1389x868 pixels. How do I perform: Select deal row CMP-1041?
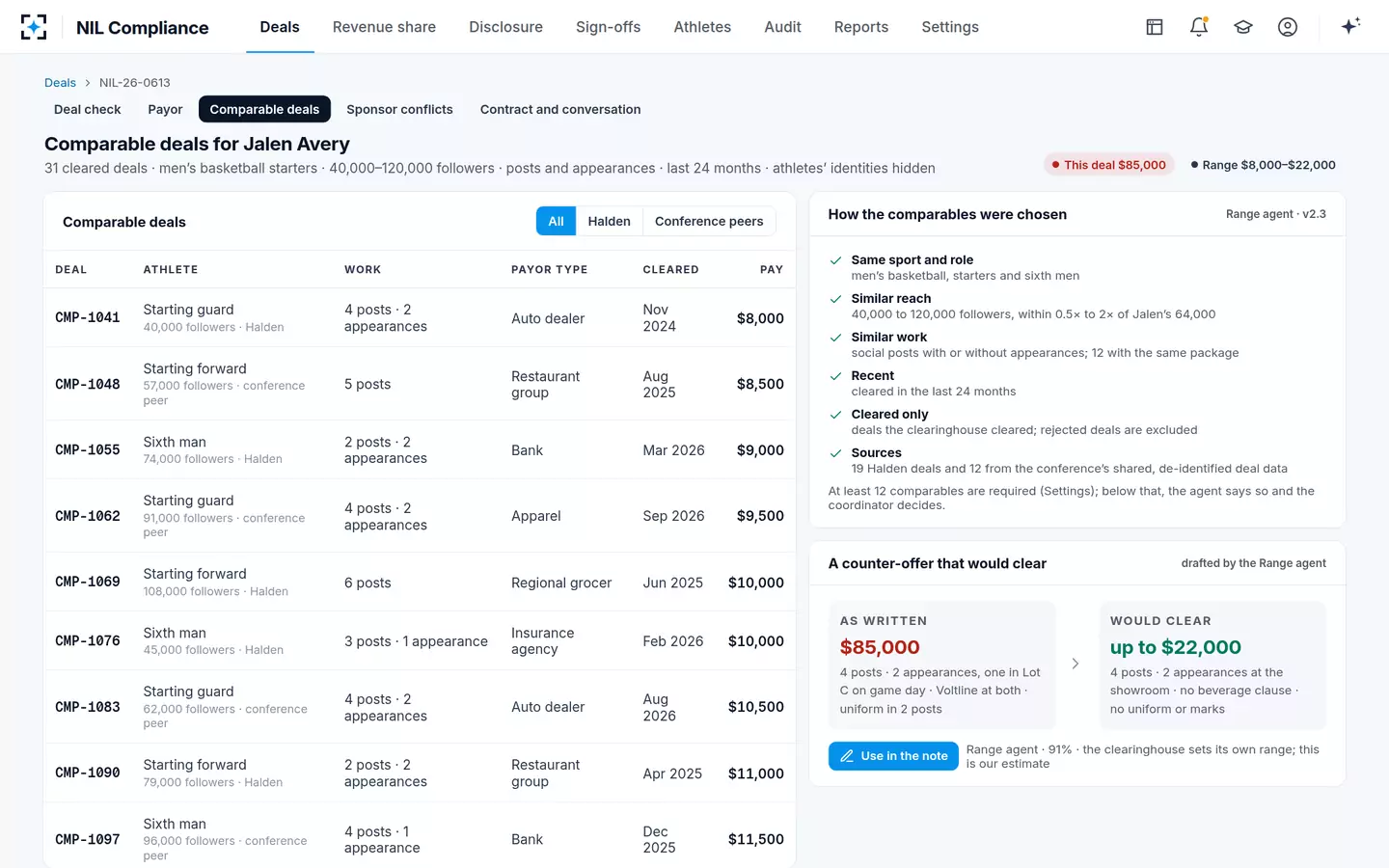pyautogui.click(x=420, y=318)
